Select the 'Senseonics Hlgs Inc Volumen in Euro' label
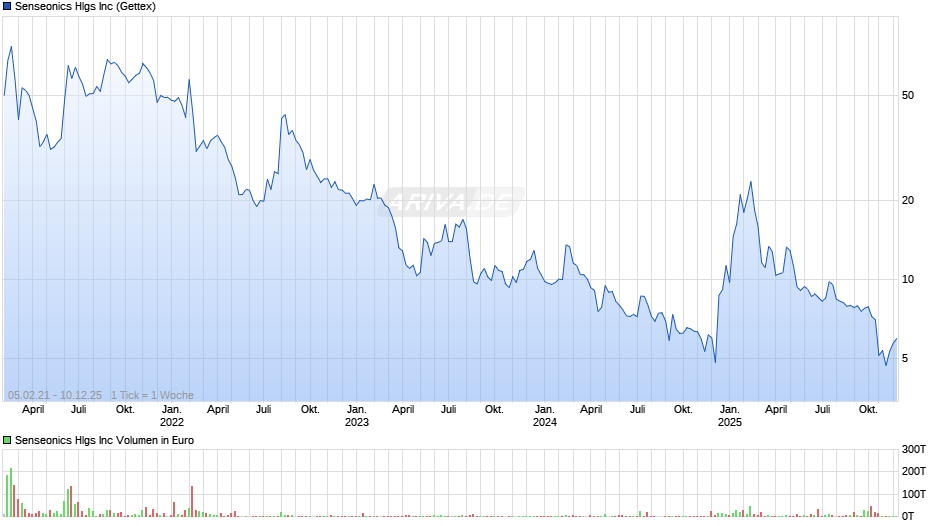 pos(104,440)
